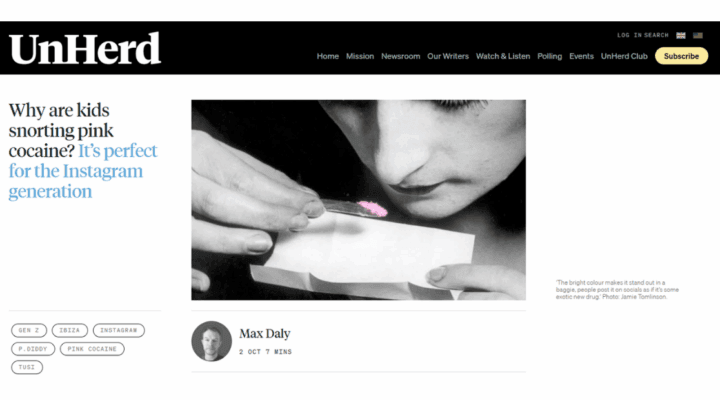Open the Mission page
Viewport: 720px width, 400px height.
click(360, 56)
